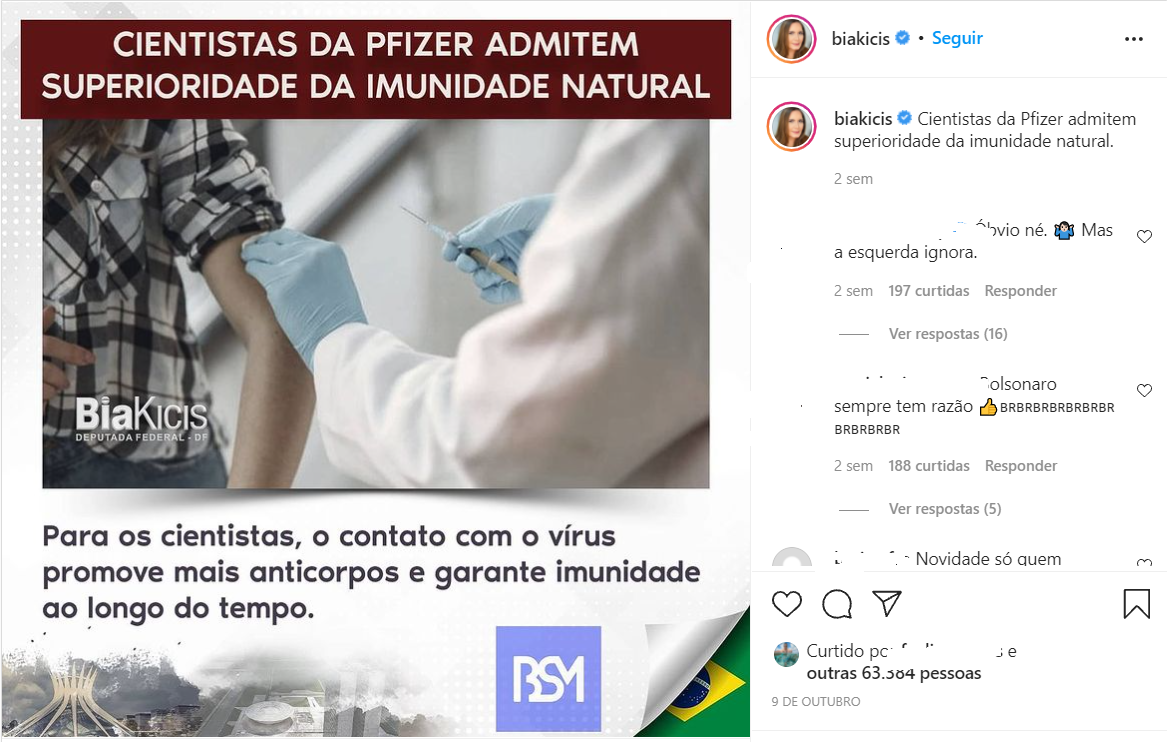This screenshot has width=1167, height=742.
Task: Like the "a esquerda ignora" comment
Action: 1145,237
